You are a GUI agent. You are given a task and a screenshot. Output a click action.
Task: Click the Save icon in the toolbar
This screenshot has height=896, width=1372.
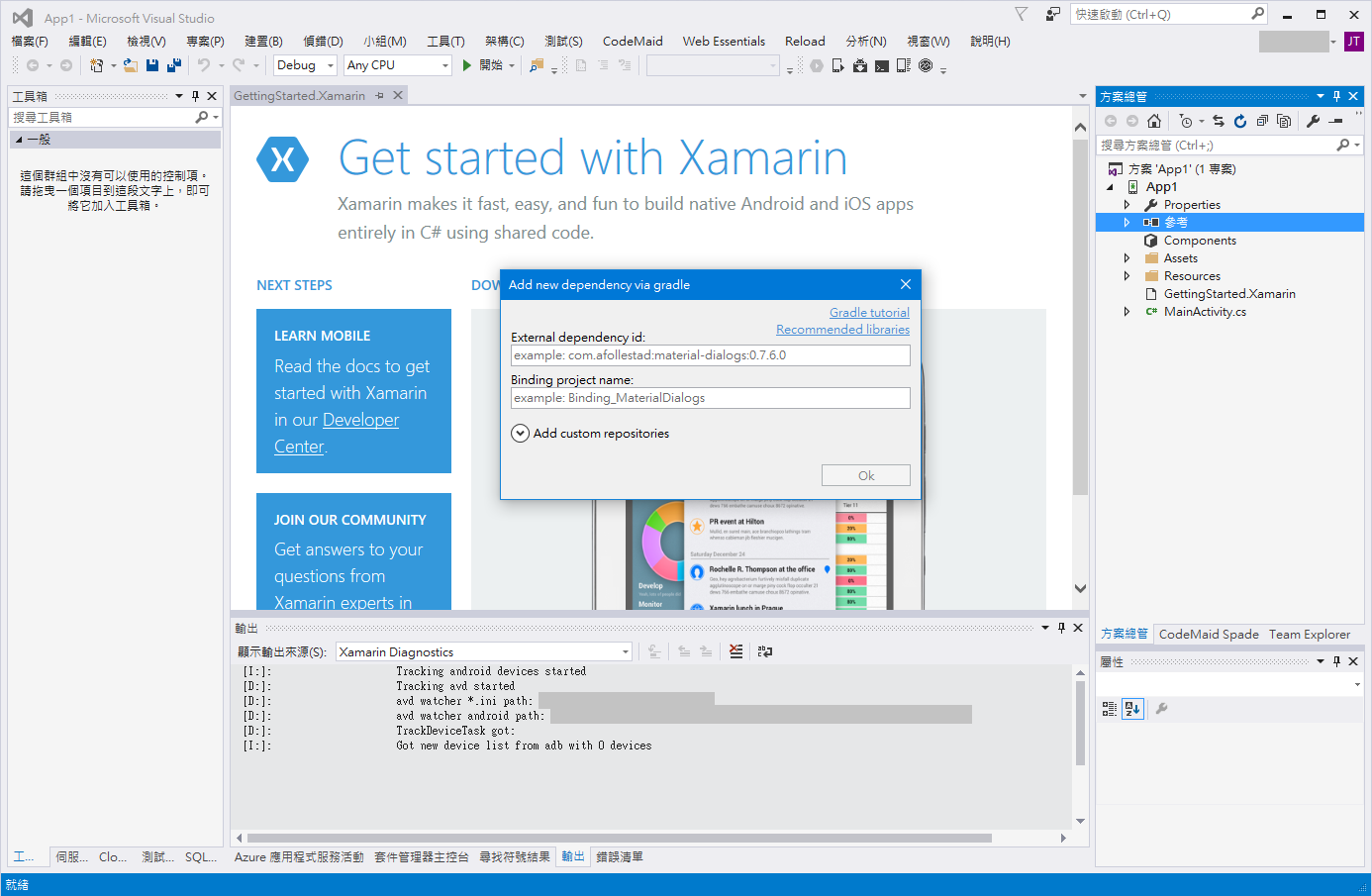click(152, 65)
